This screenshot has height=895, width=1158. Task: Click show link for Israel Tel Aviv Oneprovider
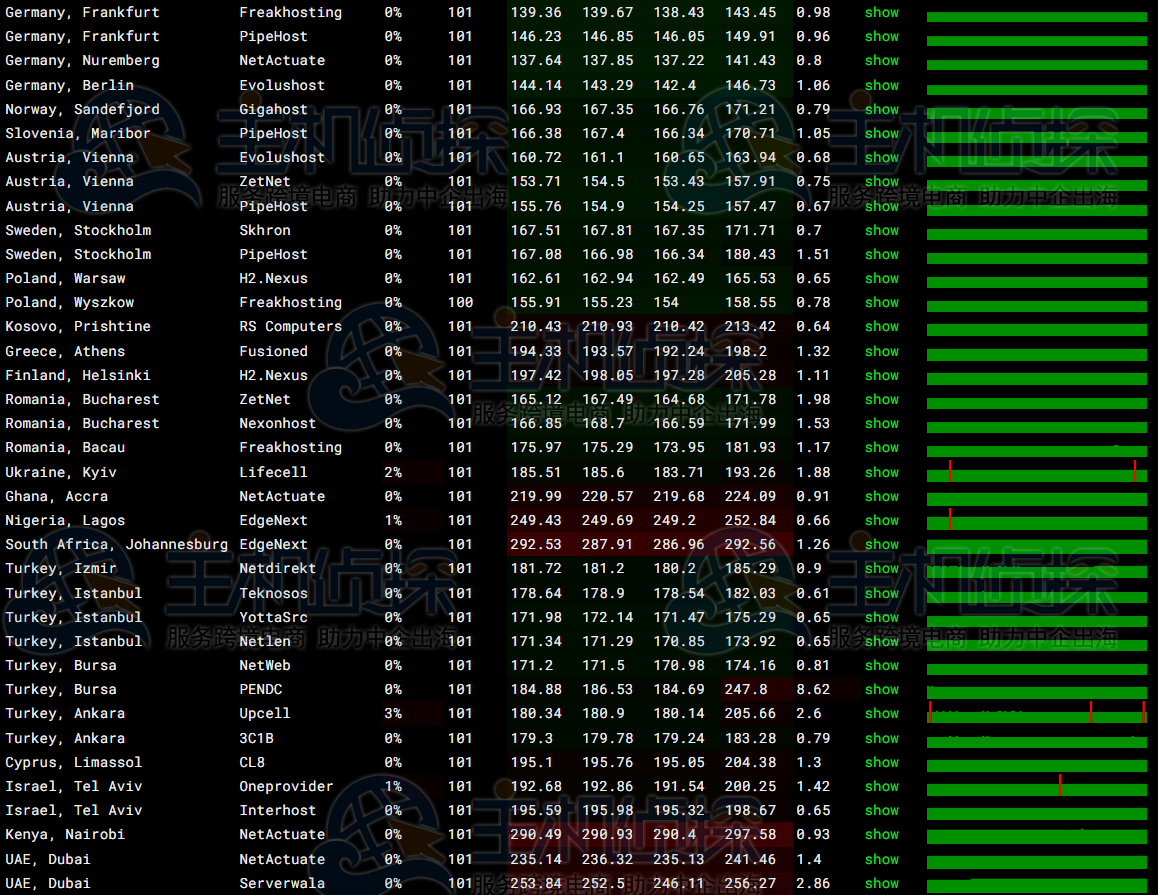(882, 786)
